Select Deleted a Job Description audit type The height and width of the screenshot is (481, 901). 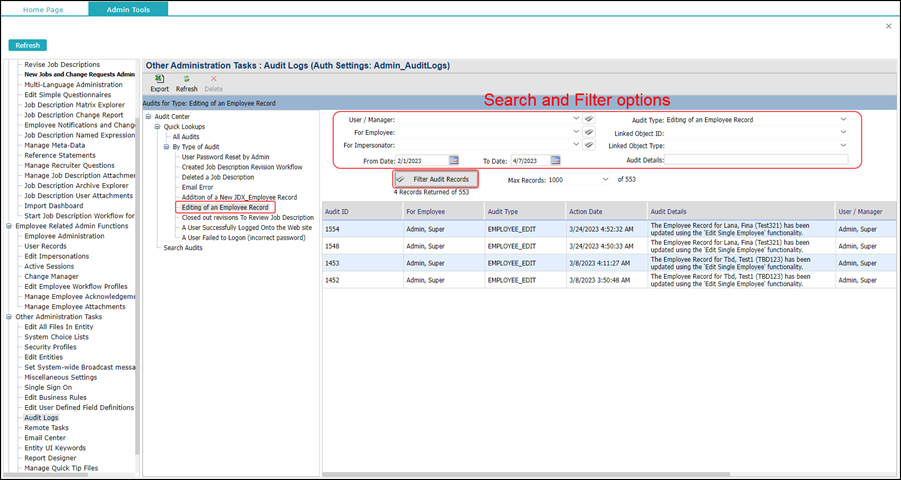pyautogui.click(x=218, y=177)
